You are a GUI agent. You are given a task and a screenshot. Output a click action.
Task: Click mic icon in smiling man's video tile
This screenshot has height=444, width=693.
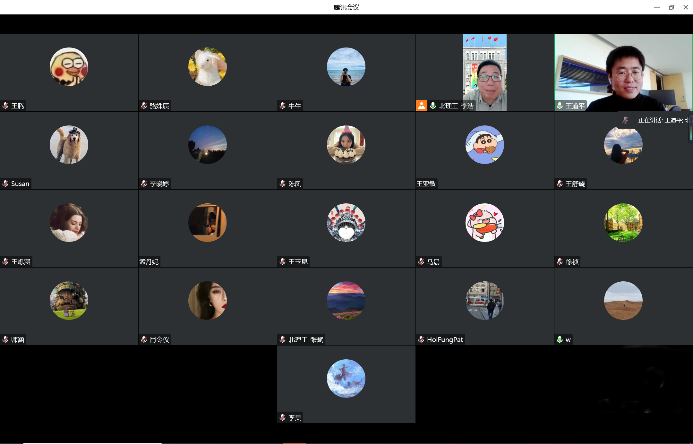click(x=560, y=105)
